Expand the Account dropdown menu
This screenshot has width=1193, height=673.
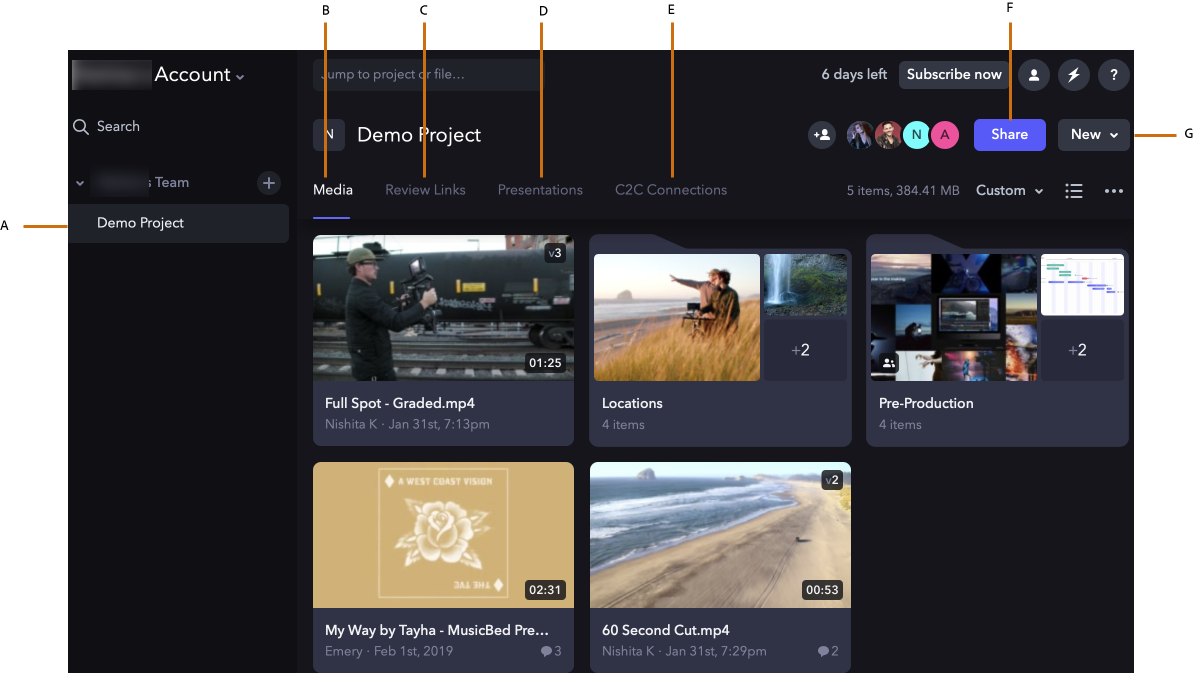[x=240, y=74]
